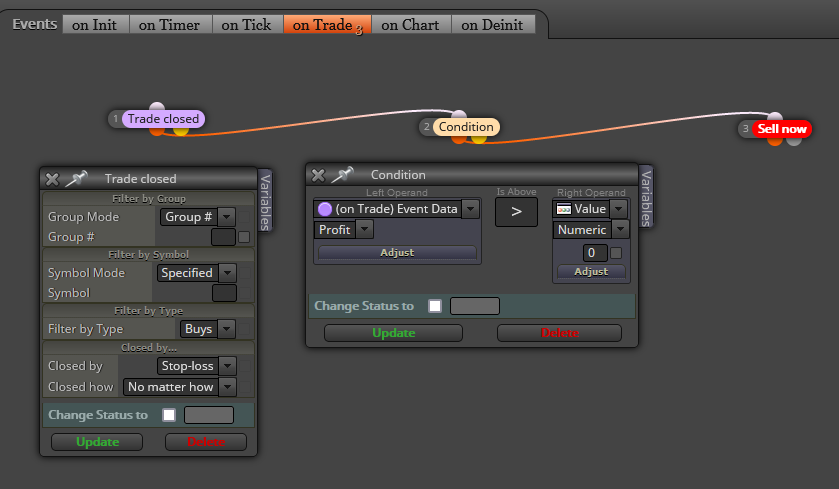The height and width of the screenshot is (489, 839).
Task: Click Adjust under the Right Operand
Action: click(x=591, y=271)
